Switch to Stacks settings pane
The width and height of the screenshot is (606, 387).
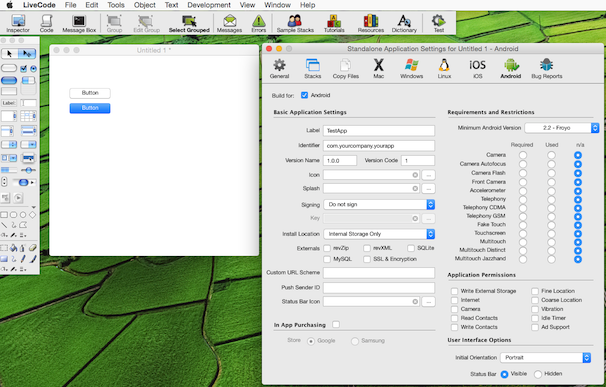[313, 68]
